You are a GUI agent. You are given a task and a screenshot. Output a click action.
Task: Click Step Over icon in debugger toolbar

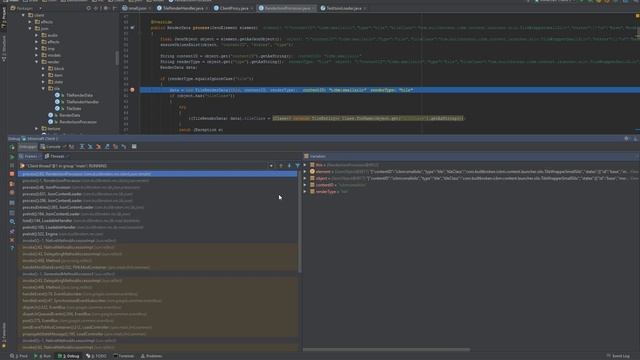pos(82,147)
